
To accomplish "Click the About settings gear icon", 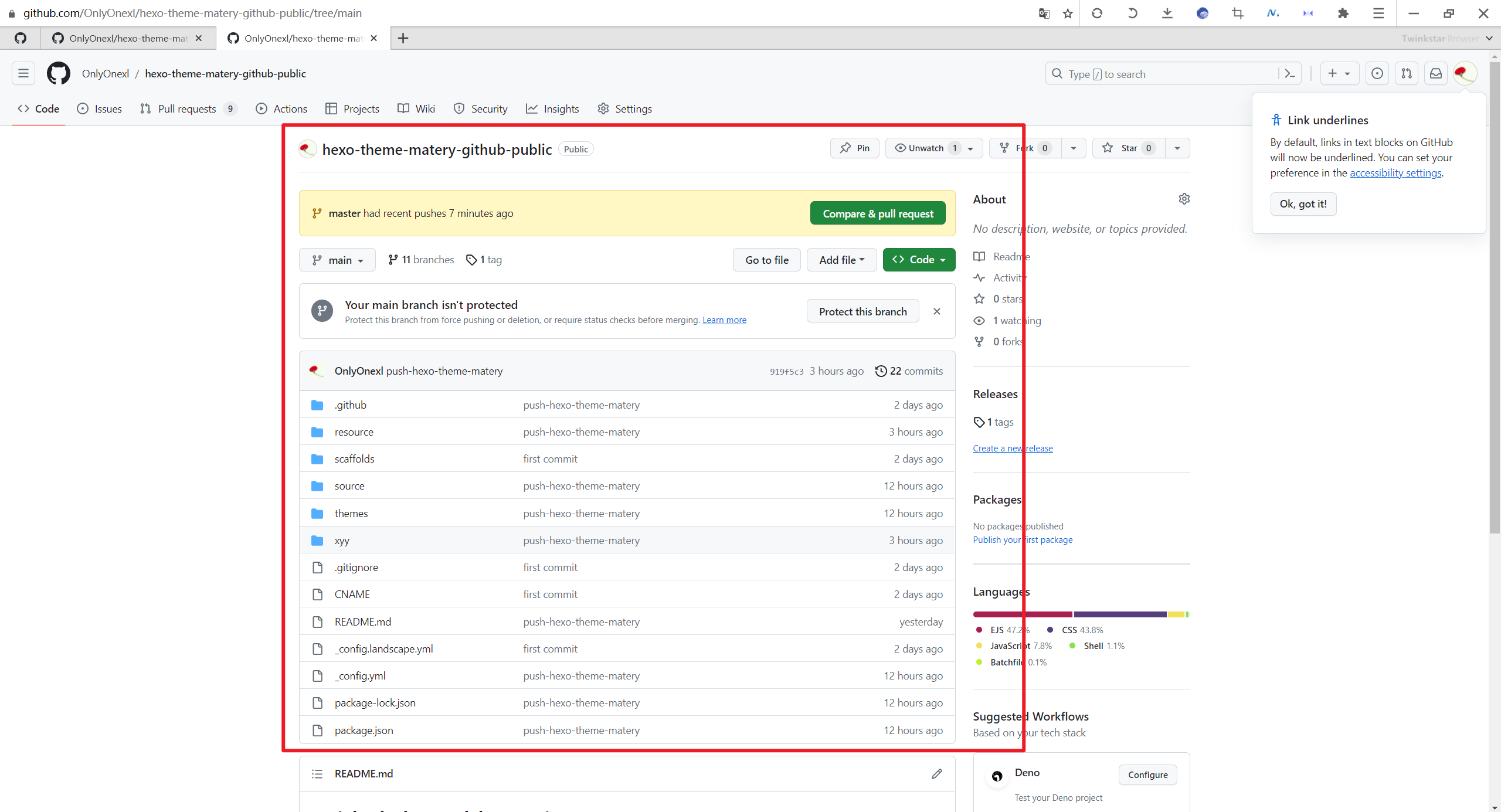I will click(x=1184, y=199).
